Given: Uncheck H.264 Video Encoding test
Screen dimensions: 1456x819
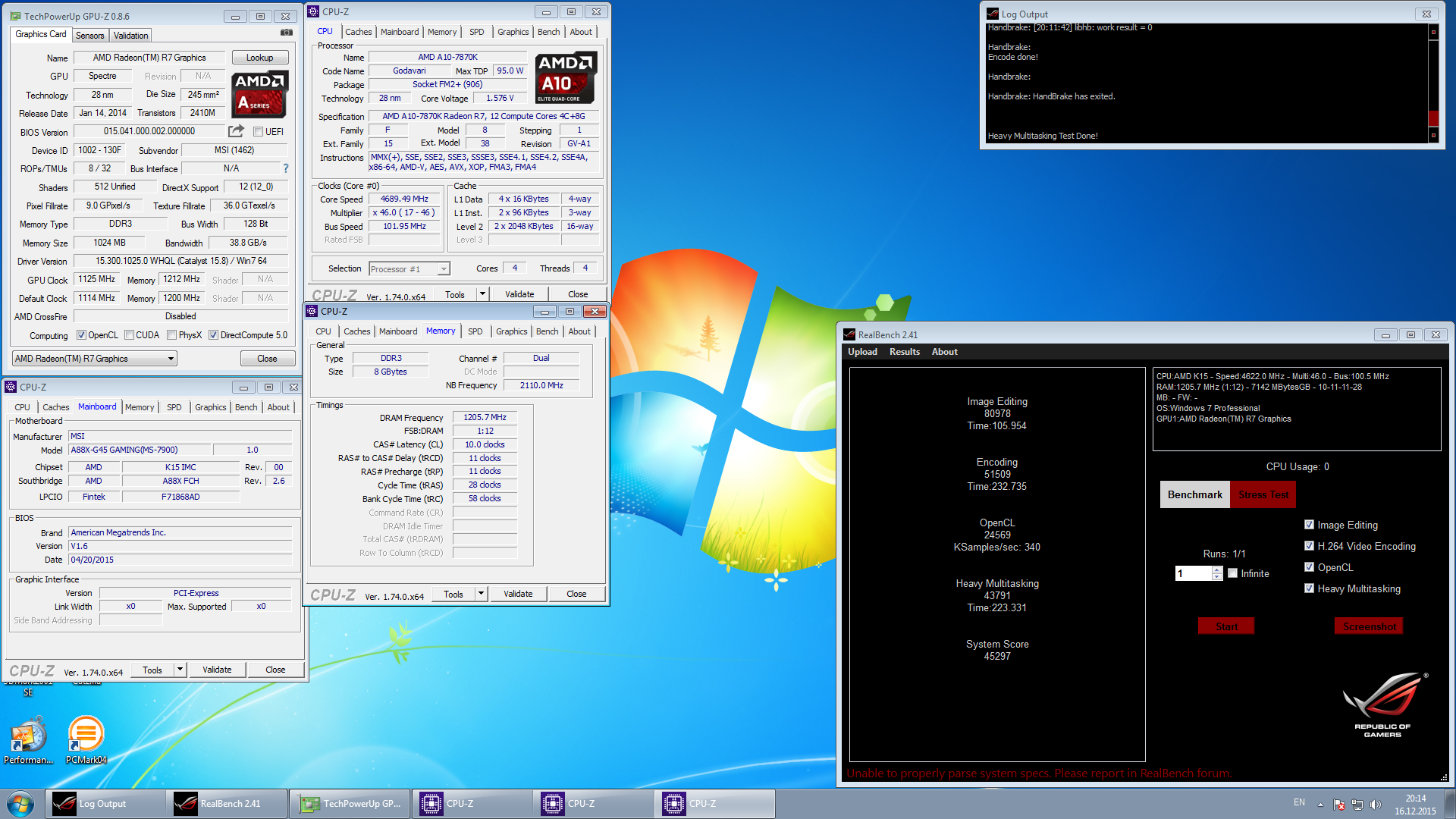Looking at the screenshot, I should [1309, 546].
